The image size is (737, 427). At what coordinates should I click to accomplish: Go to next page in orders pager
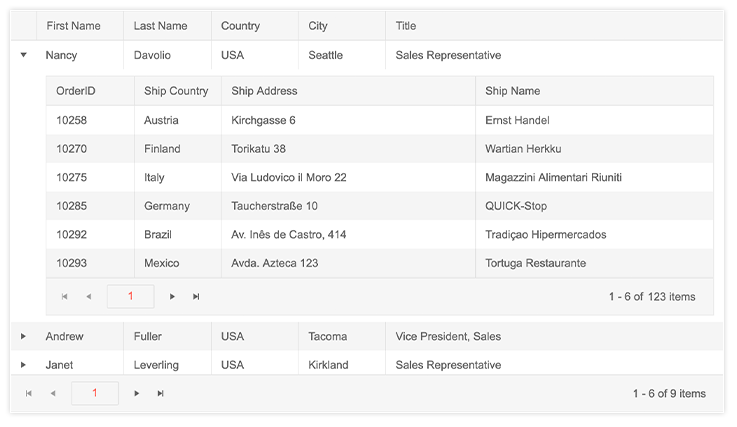click(172, 297)
